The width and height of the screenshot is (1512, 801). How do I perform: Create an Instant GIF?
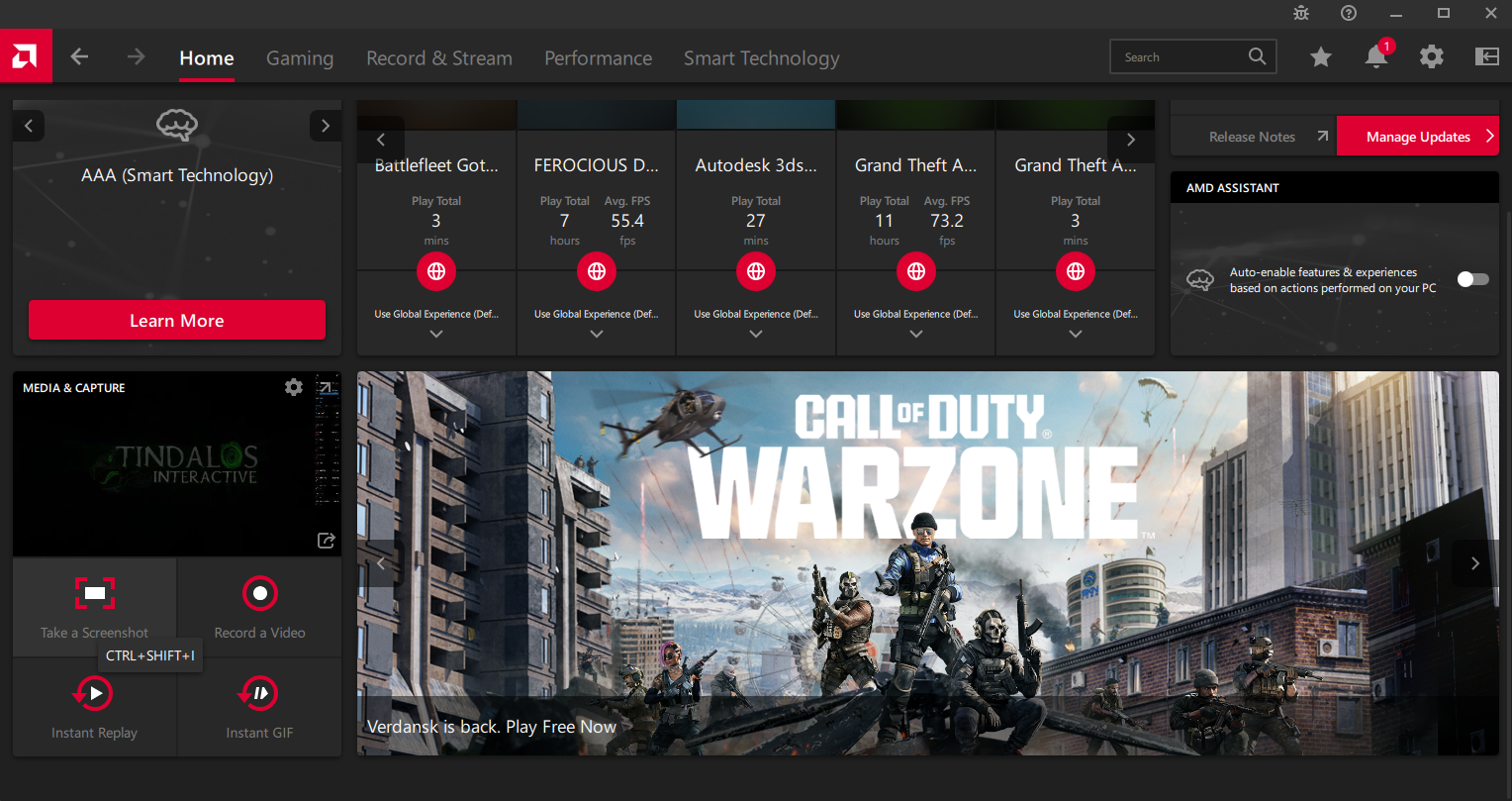point(260,707)
